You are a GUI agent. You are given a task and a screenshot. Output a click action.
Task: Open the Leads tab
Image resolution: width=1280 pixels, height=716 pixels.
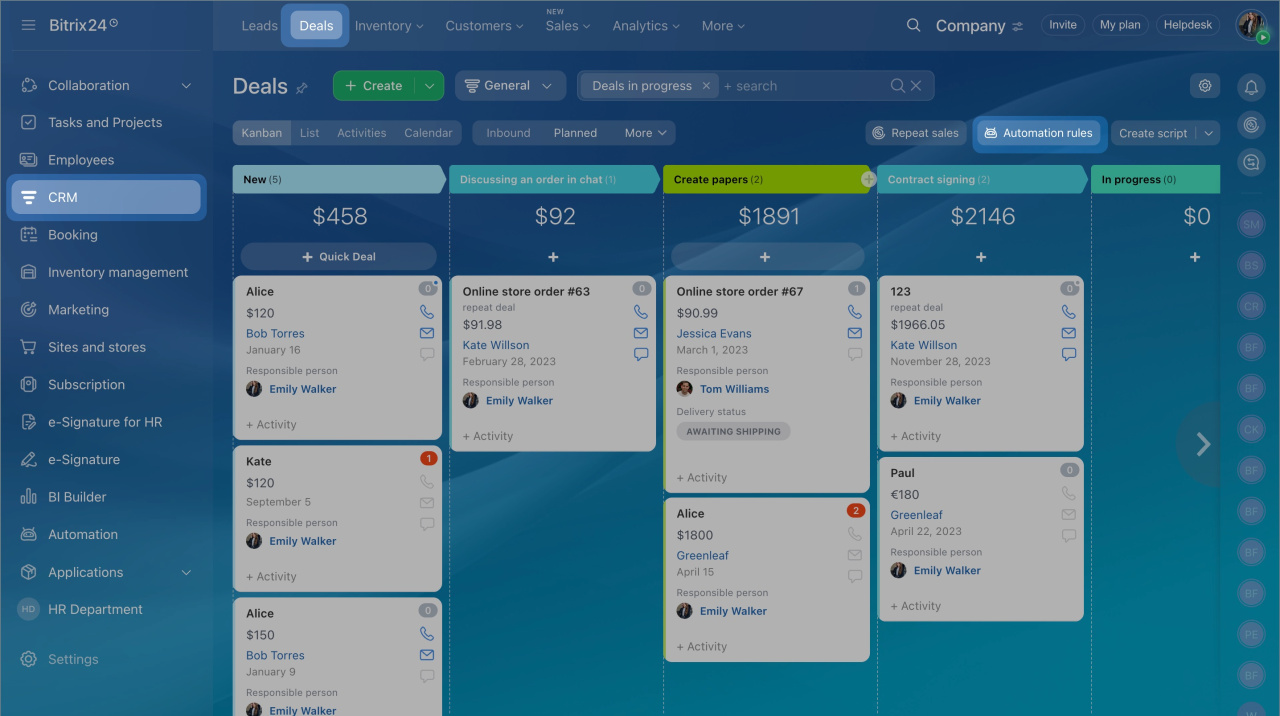(x=259, y=26)
